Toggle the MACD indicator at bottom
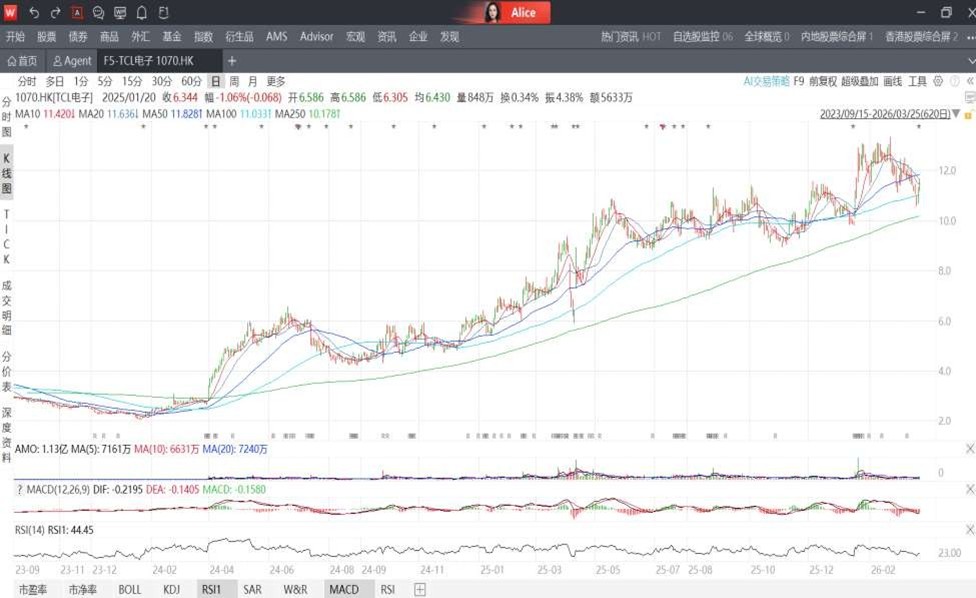Image resolution: width=976 pixels, height=598 pixels. [x=343, y=589]
